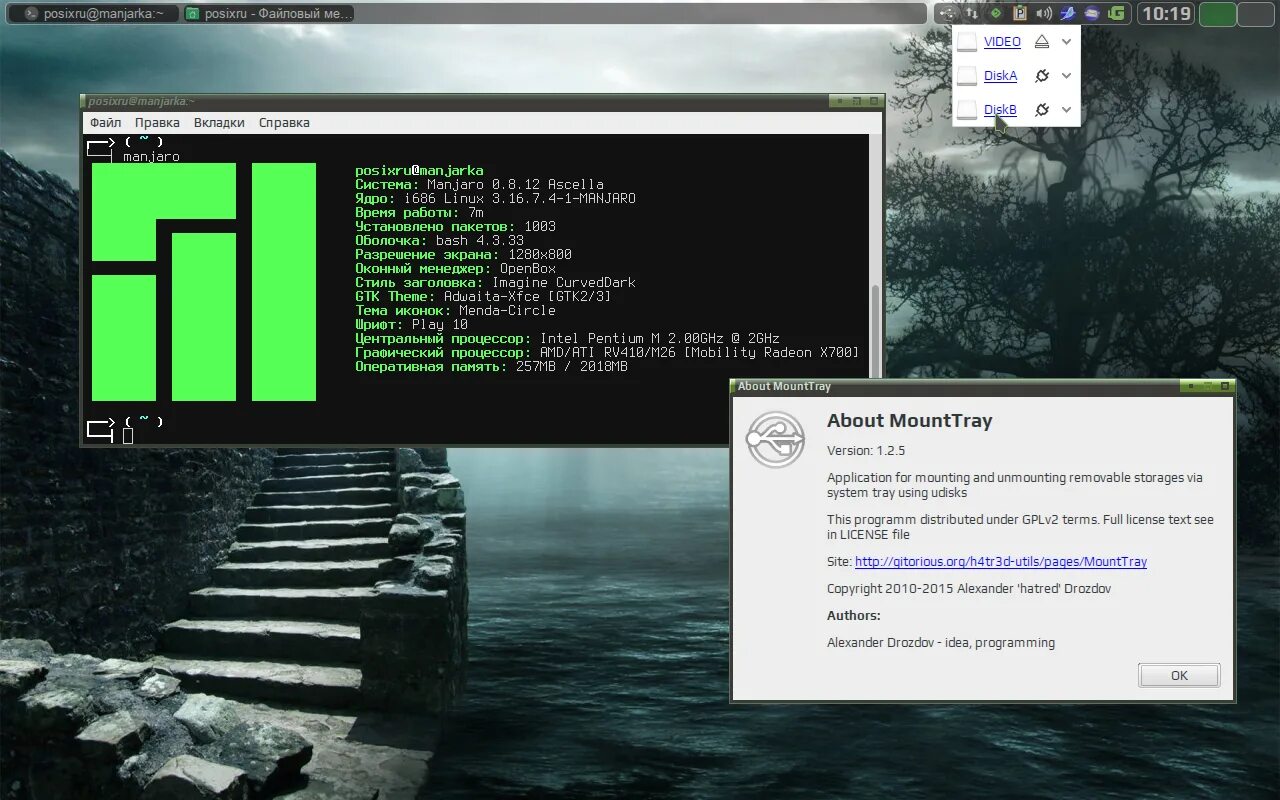Click OK in About MountTray dialog
The image size is (1280, 800).
[1179, 675]
